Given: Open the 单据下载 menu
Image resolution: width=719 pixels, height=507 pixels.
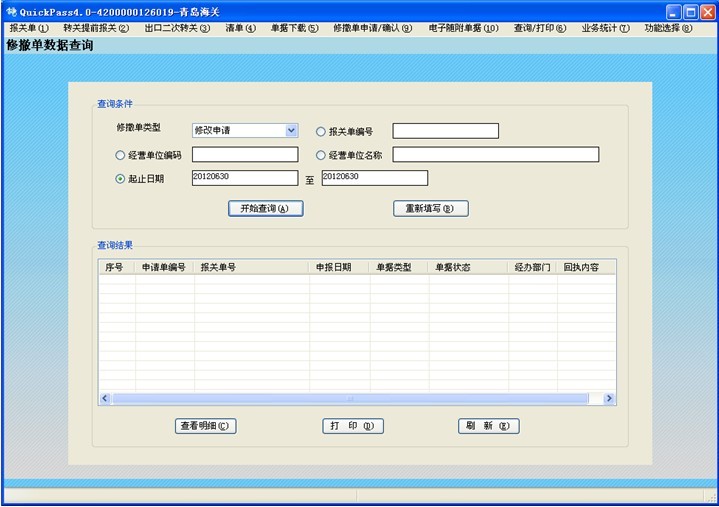Looking at the screenshot, I should click(x=294, y=28).
